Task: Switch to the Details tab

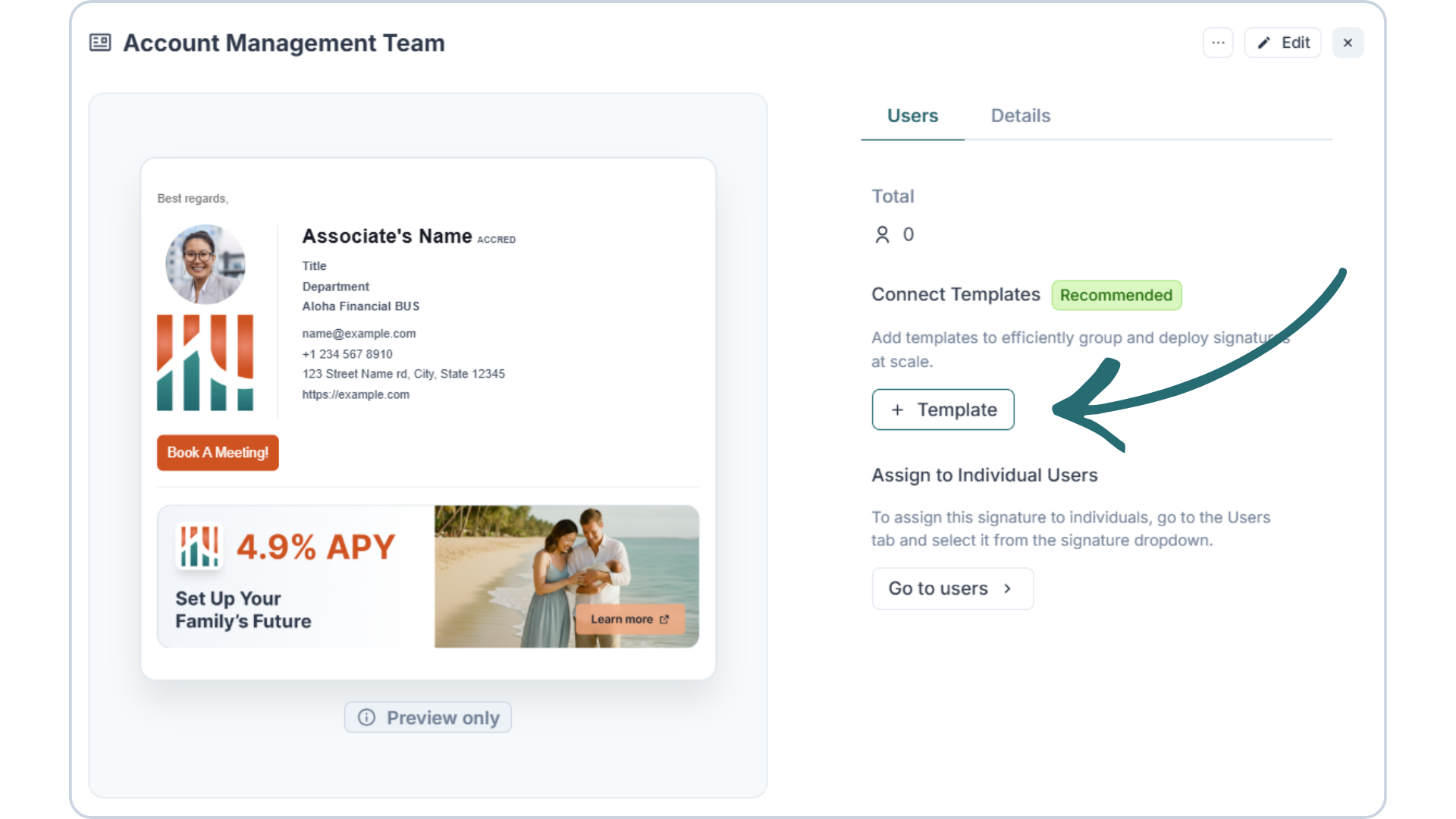Action: 1020,116
